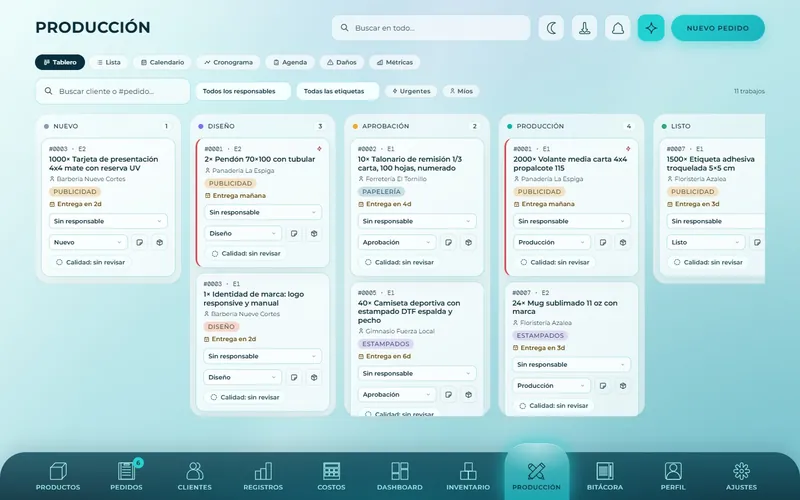
Task: Open the Producción stage dropdown on the Mug sublimado card
Action: pos(552,386)
